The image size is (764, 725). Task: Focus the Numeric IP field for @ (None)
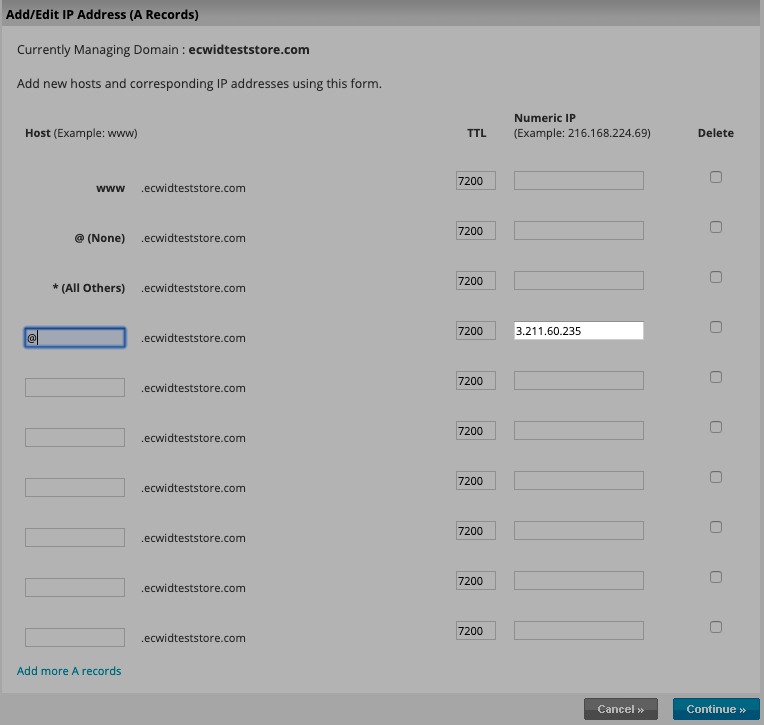click(x=578, y=231)
